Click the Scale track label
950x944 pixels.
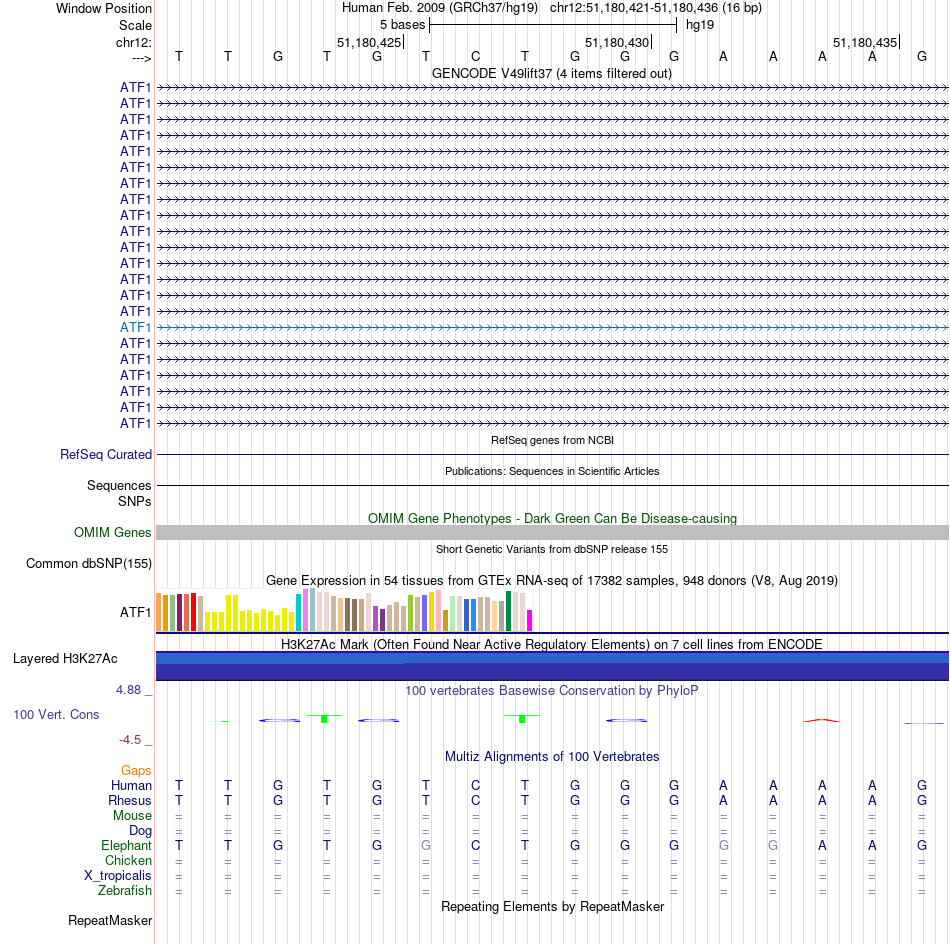[135, 25]
